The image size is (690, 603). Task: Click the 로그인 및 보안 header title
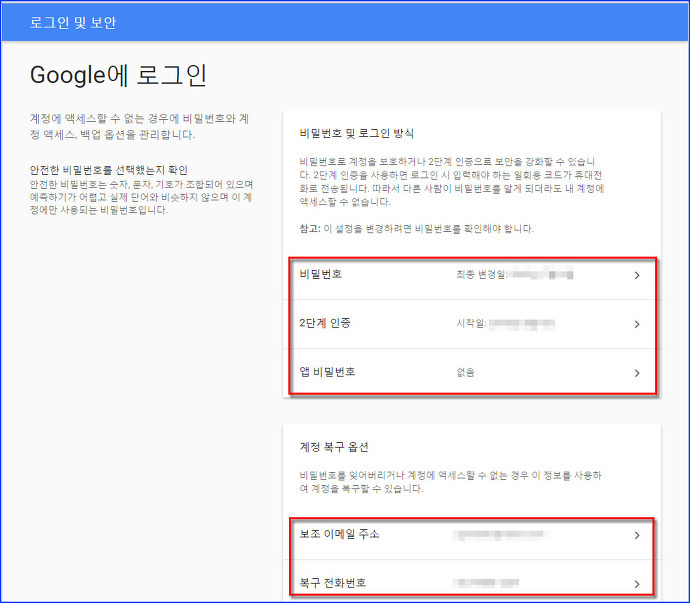pyautogui.click(x=73, y=22)
